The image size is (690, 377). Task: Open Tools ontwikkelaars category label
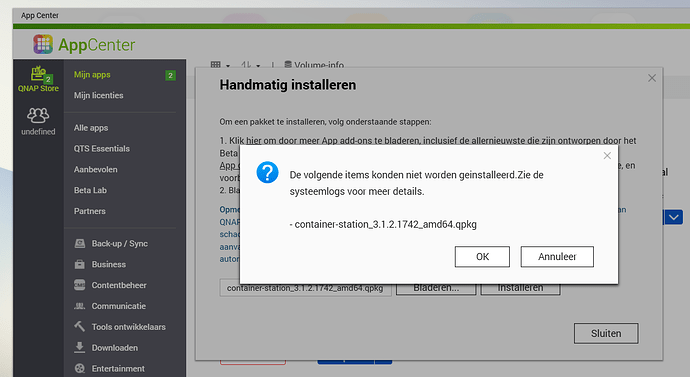point(128,327)
